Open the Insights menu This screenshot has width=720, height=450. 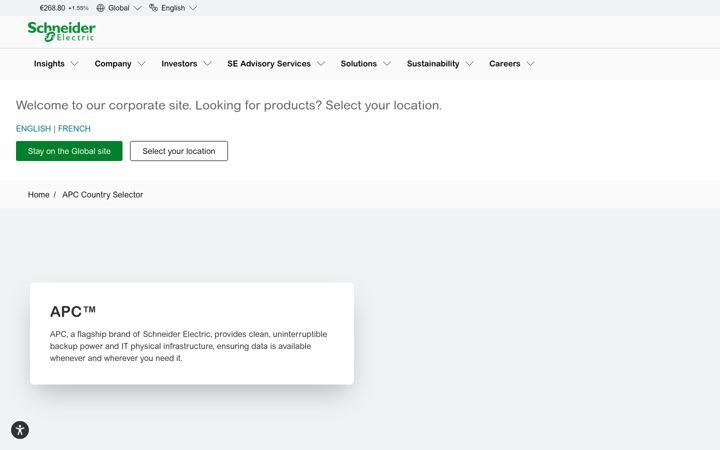[x=49, y=64]
